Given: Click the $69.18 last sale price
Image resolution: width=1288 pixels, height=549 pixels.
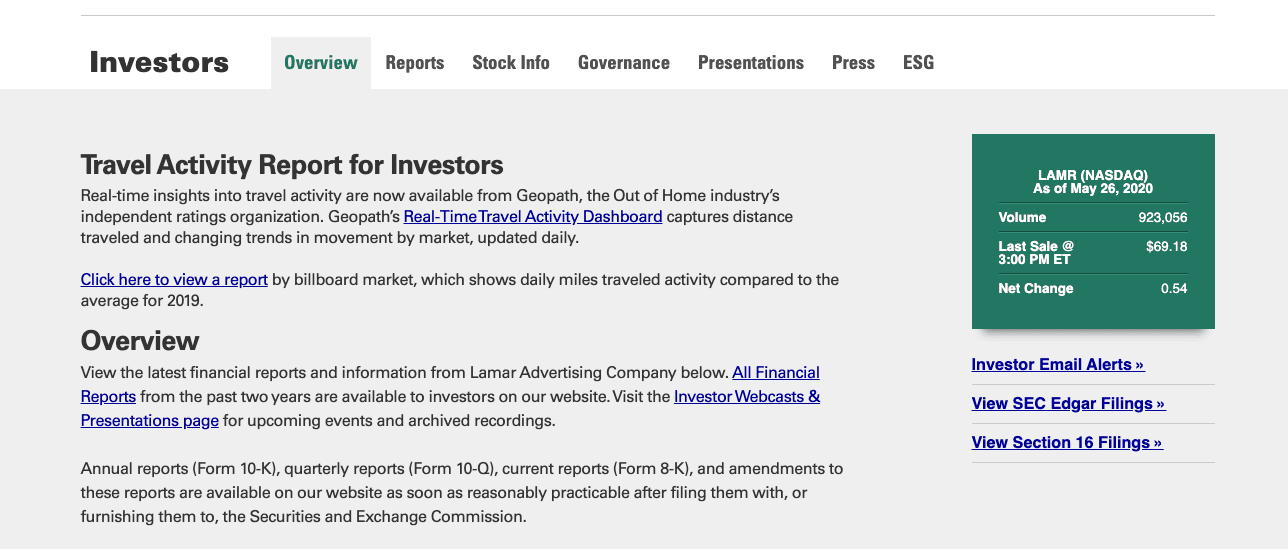Looking at the screenshot, I should click(x=1166, y=246).
